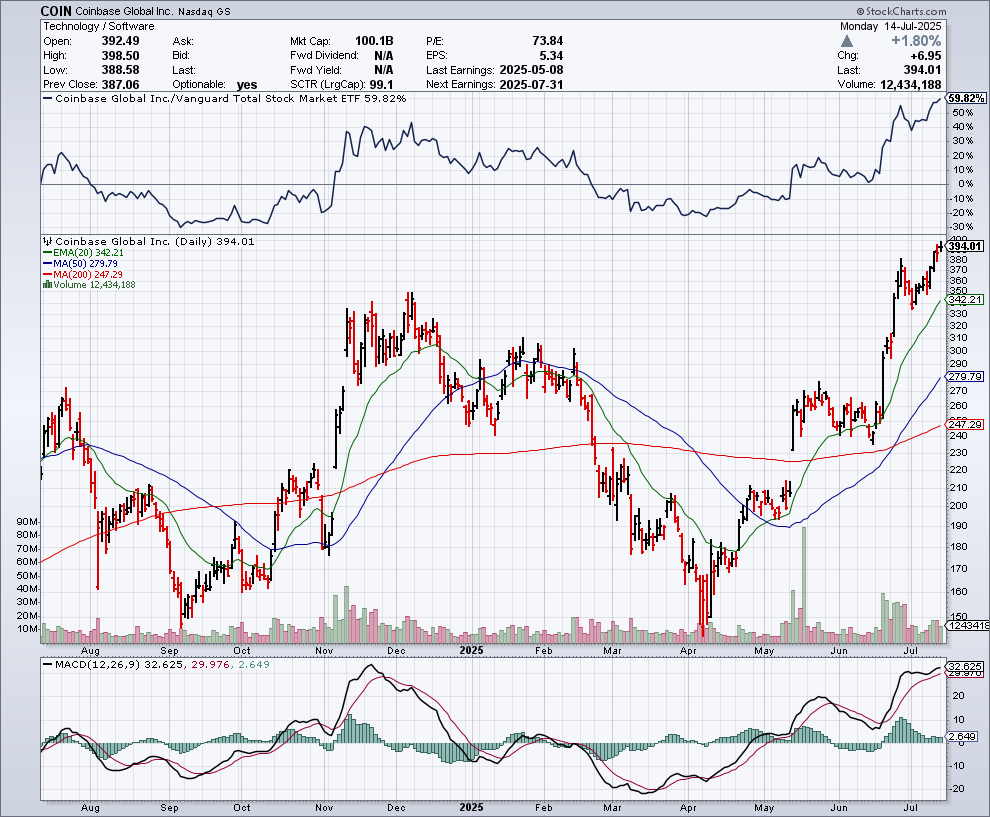Select the Mkt Cap value '100.1B'
The height and width of the screenshot is (817, 990).
click(x=374, y=40)
